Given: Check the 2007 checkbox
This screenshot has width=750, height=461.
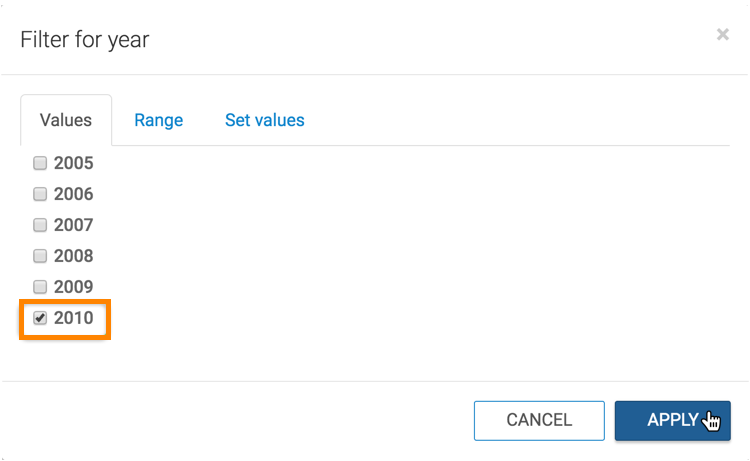Looking at the screenshot, I should point(40,225).
